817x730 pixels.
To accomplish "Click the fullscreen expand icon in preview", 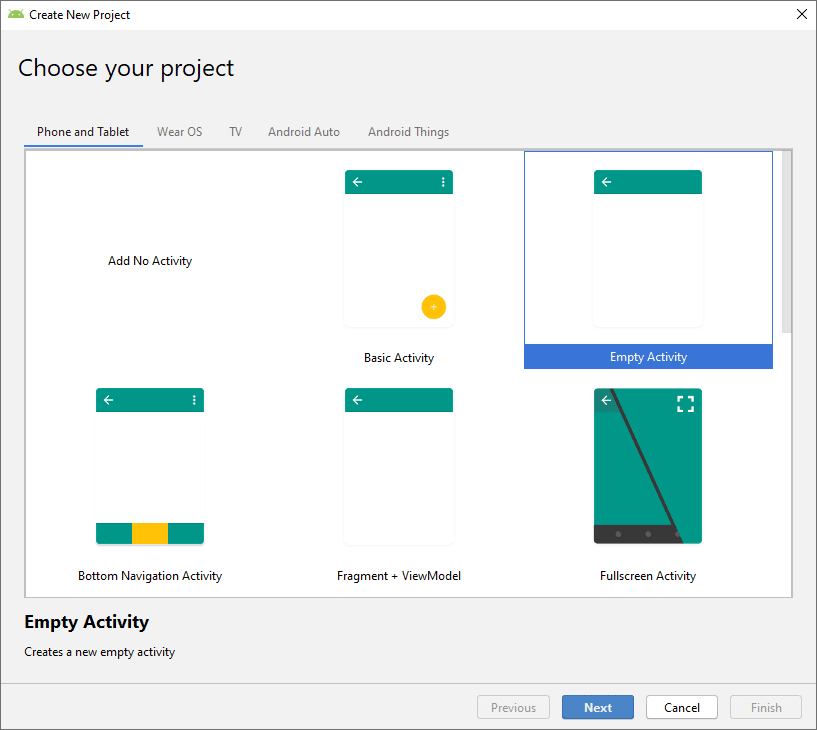I will [x=685, y=404].
